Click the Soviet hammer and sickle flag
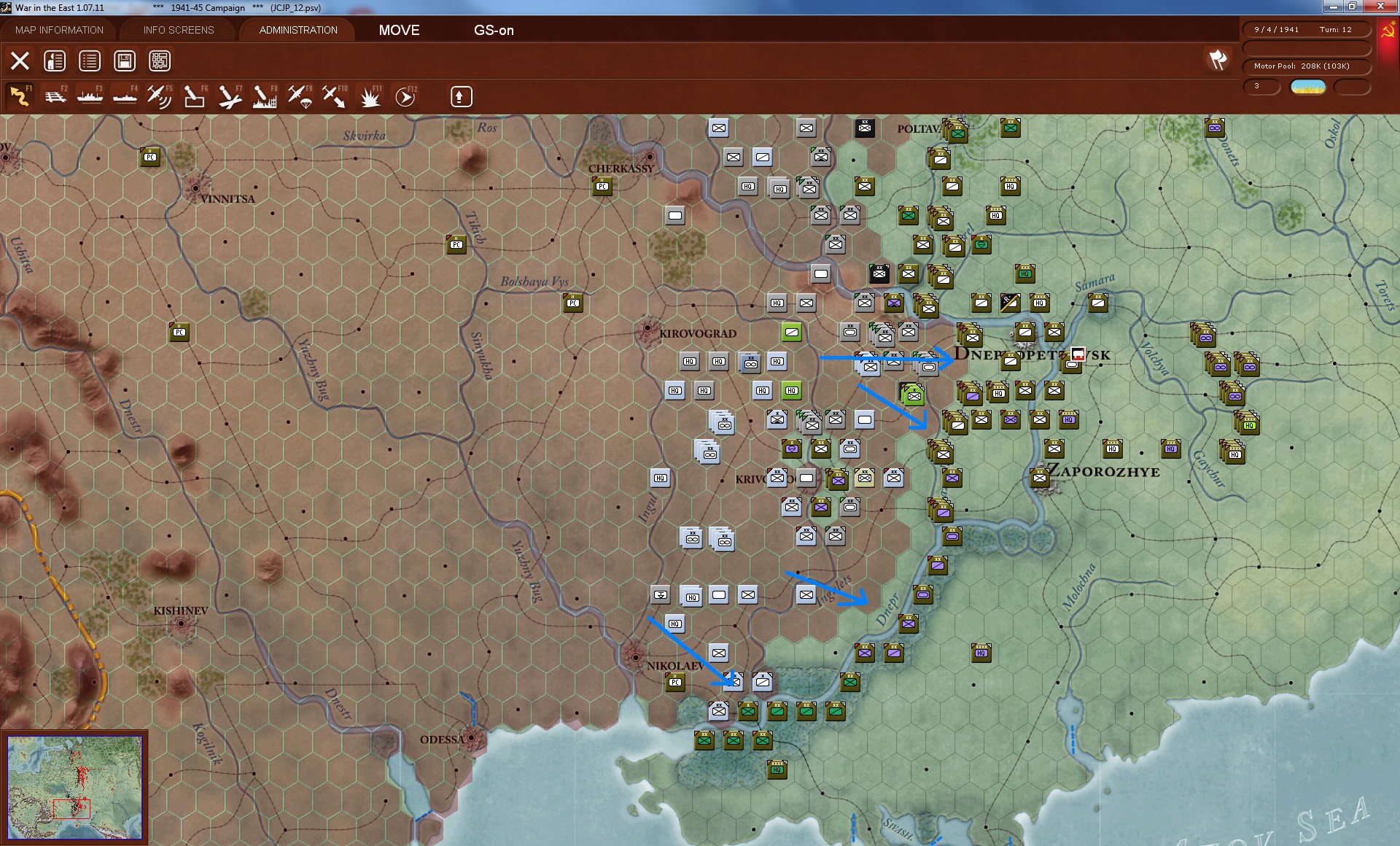Viewport: 1400px width, 846px height. pyautogui.click(x=1388, y=30)
